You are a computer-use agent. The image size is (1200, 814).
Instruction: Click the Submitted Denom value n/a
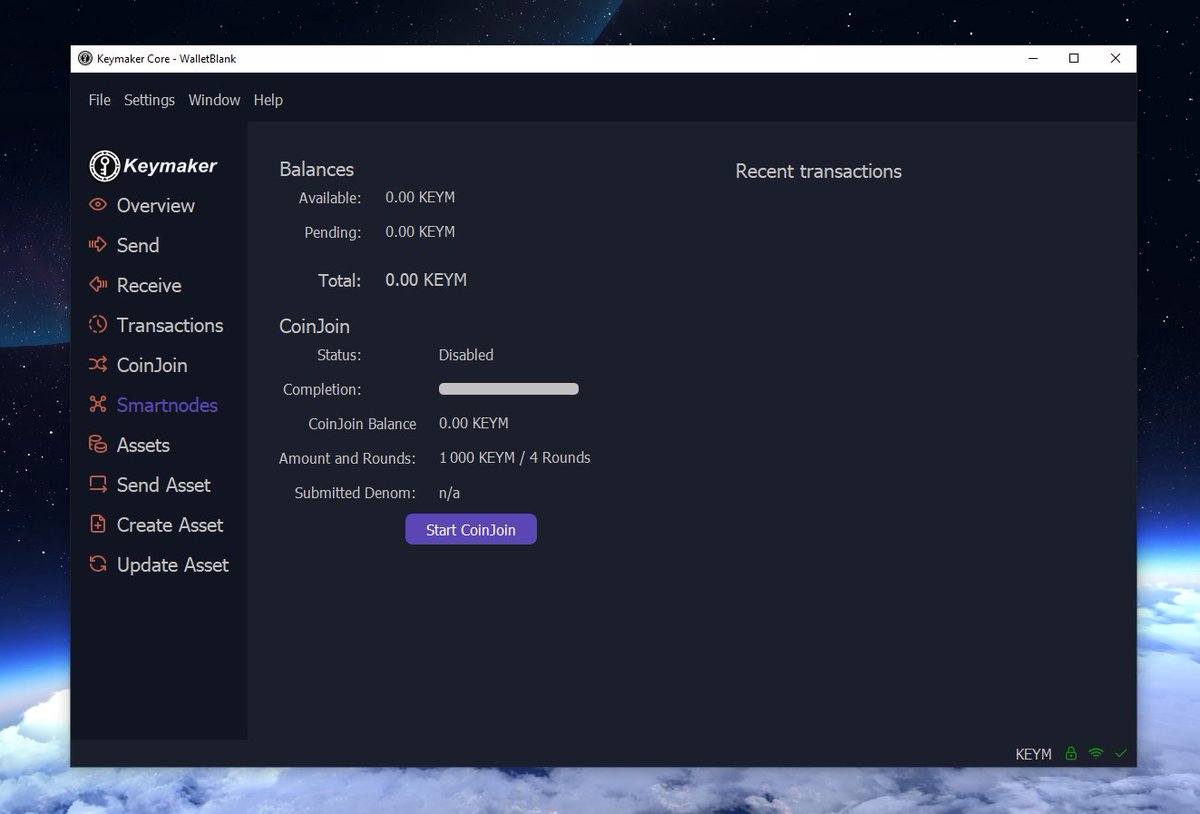449,493
